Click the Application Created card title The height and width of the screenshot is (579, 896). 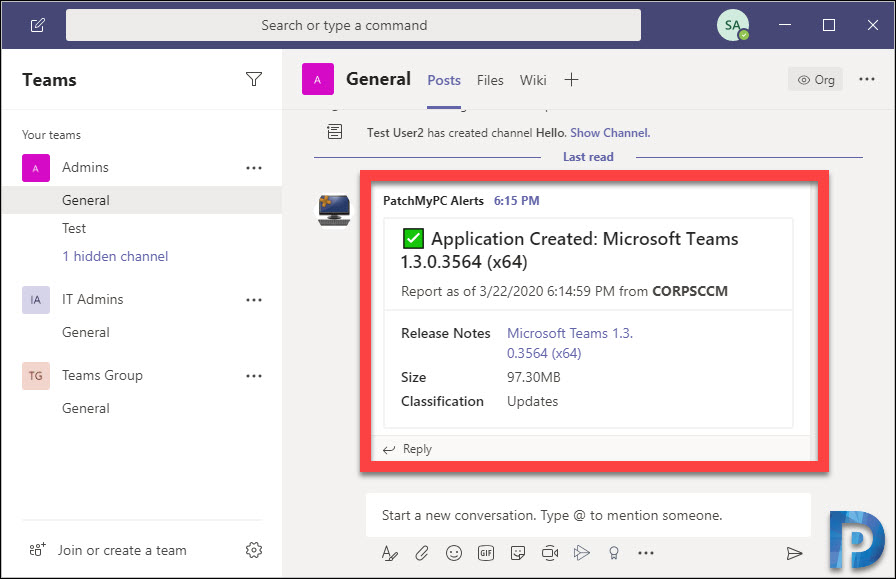coord(570,250)
